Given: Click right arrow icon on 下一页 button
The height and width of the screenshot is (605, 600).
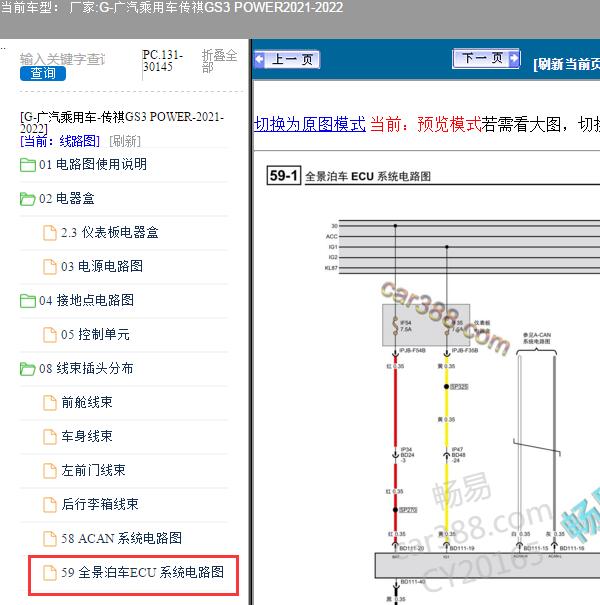Looking at the screenshot, I should [514, 59].
